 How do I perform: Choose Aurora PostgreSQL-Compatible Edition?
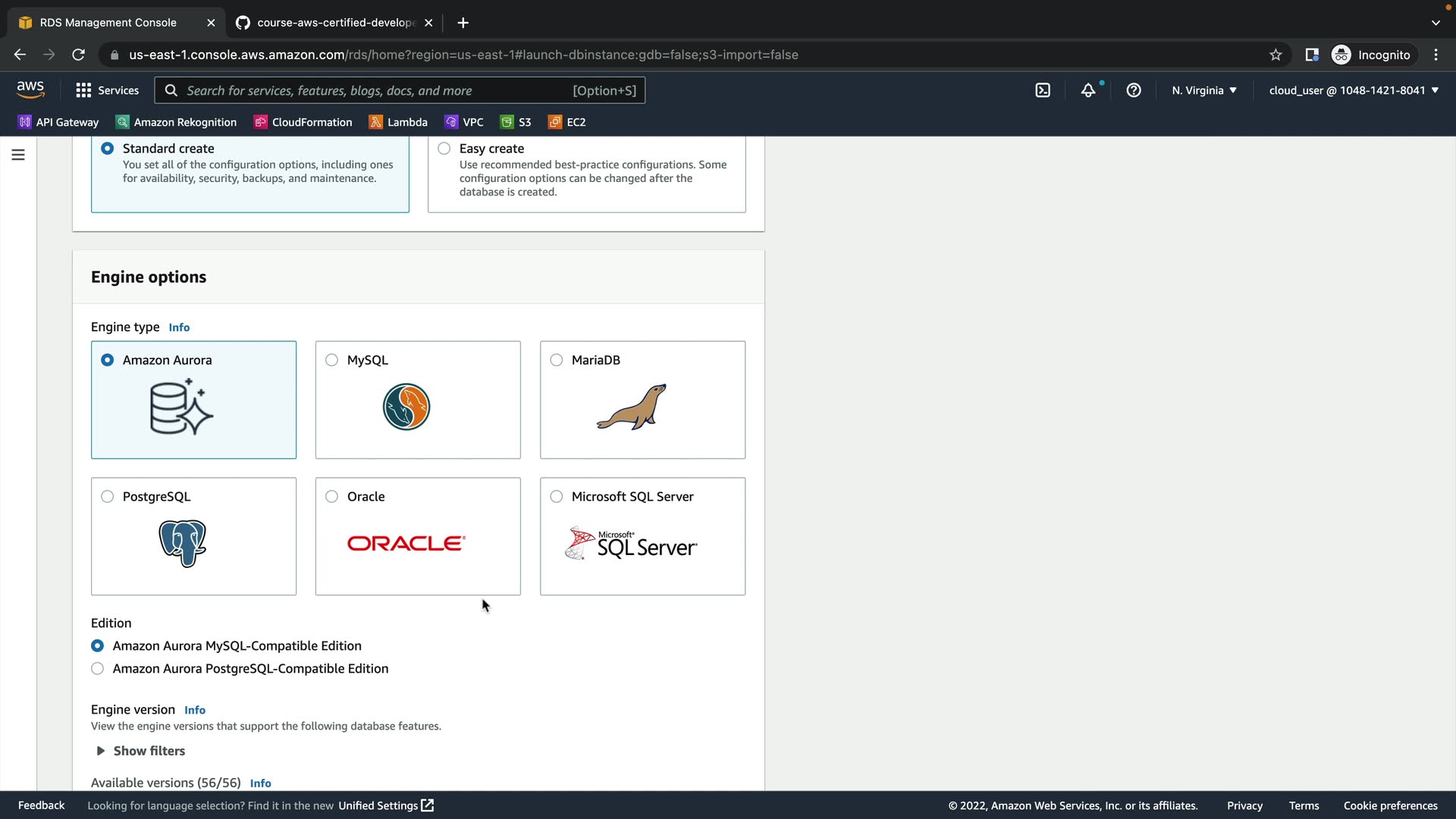pyautogui.click(x=98, y=669)
